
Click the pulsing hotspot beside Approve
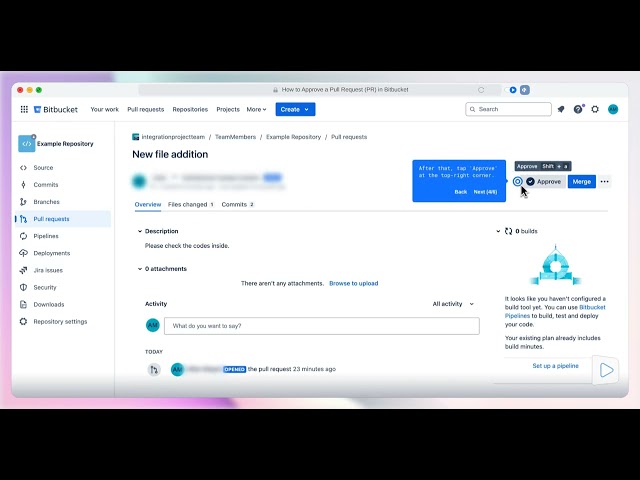click(x=517, y=182)
